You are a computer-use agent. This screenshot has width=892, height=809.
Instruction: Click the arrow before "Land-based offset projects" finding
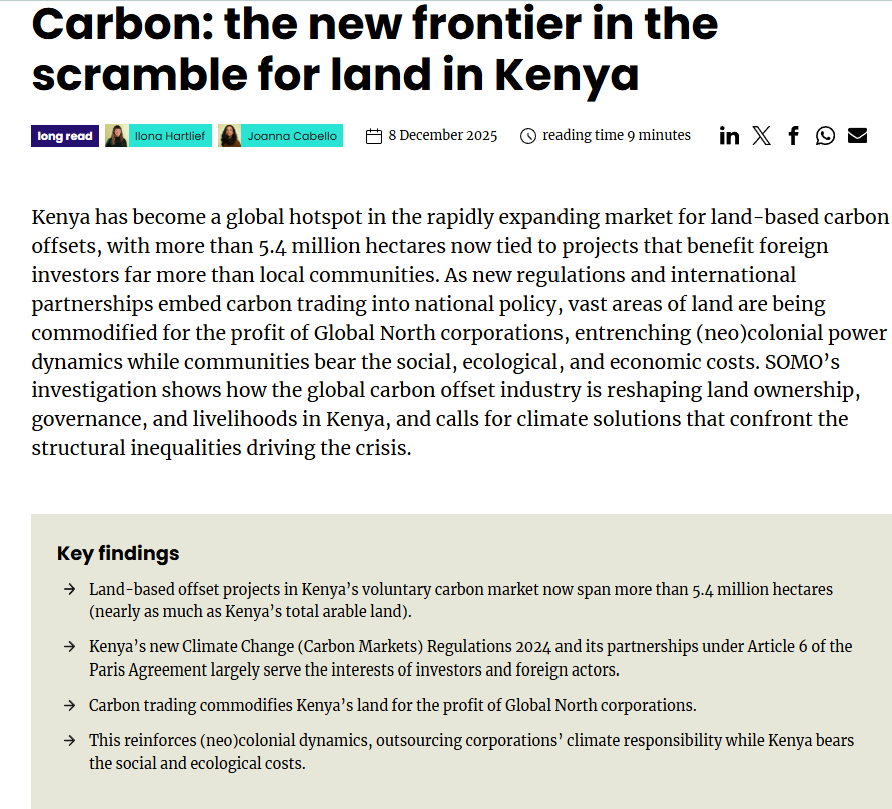68,590
